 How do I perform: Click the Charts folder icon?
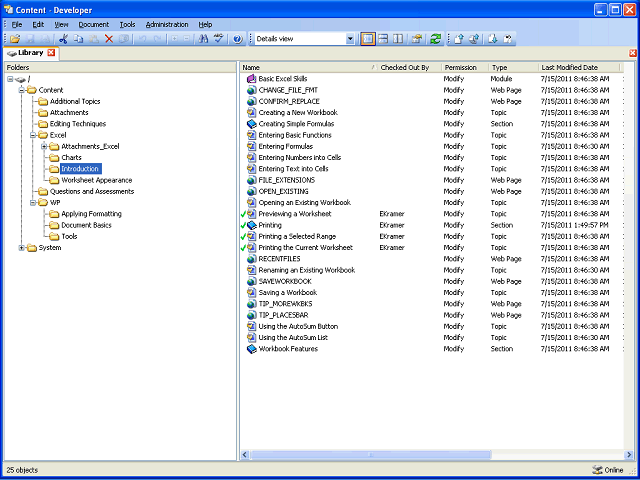[54, 158]
